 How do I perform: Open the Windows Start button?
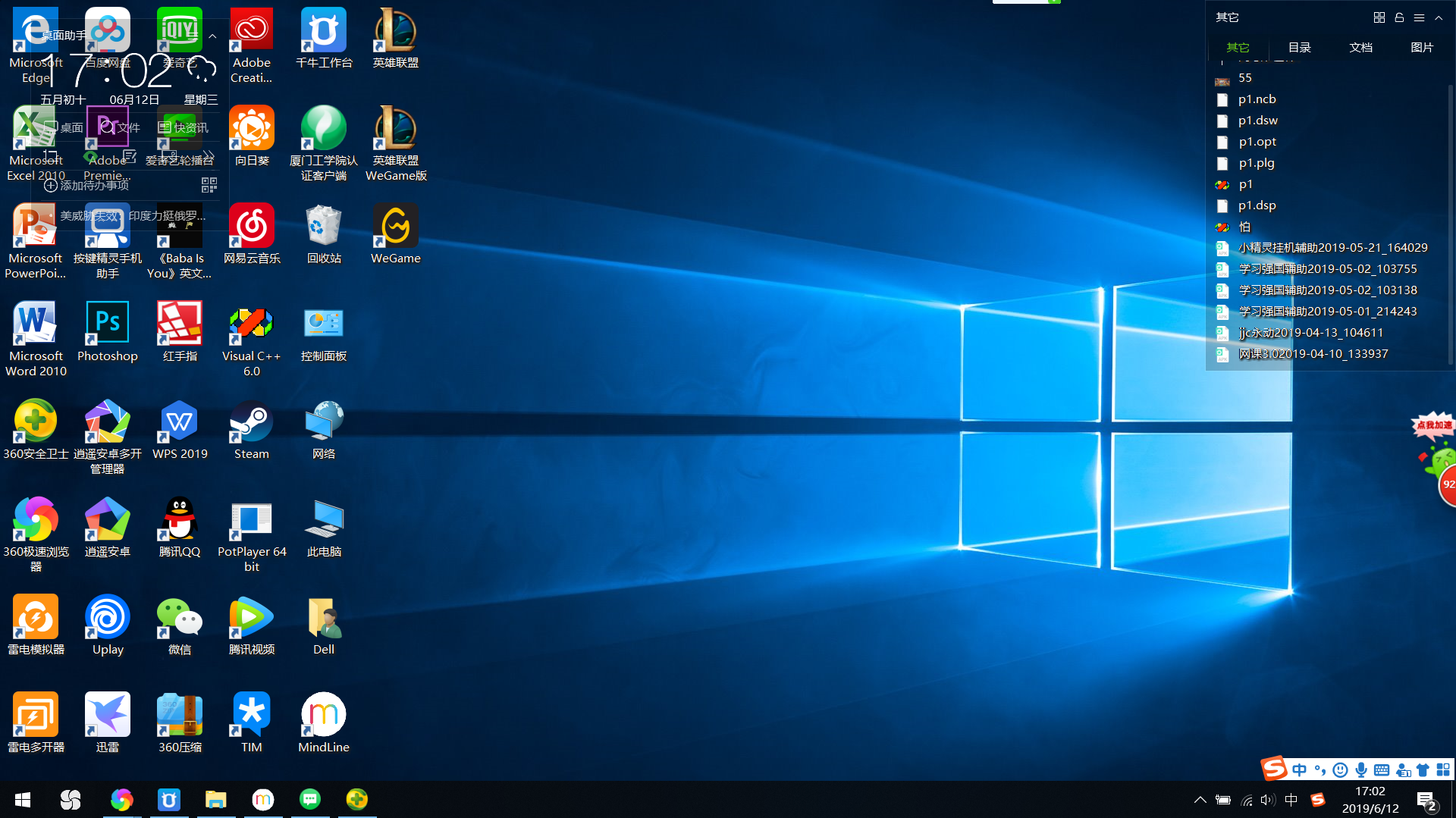(23, 800)
